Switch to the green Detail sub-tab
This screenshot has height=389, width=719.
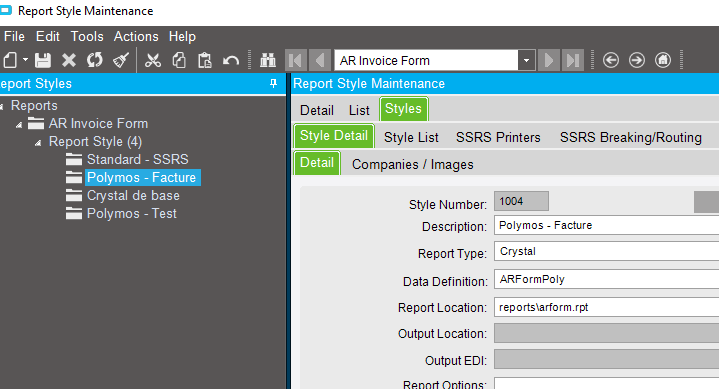pos(317,163)
